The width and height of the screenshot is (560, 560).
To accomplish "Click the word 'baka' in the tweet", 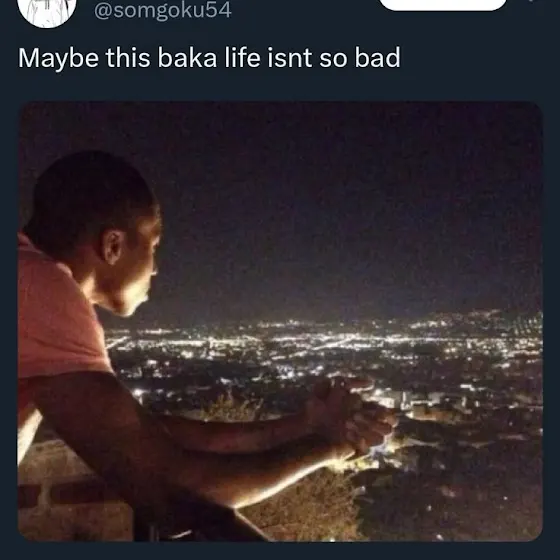I will (x=188, y=58).
